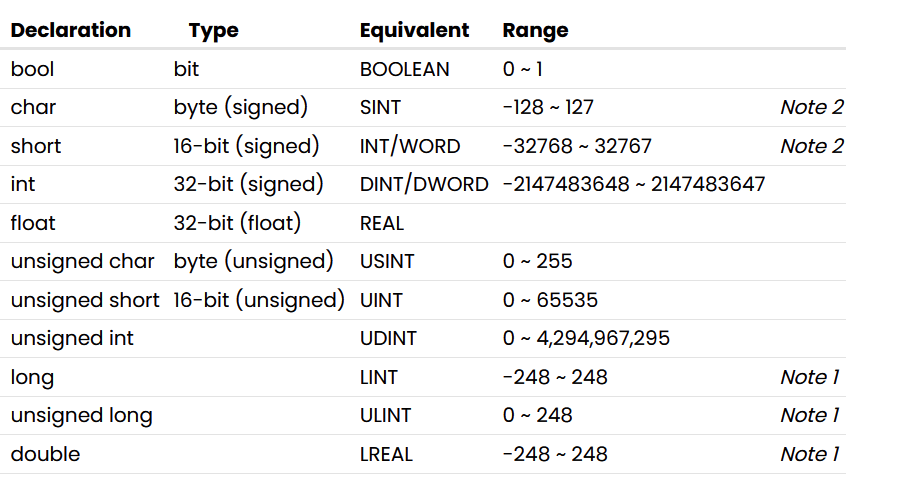This screenshot has width=899, height=487.
Task: Click Note 2 in the char row
Action: pos(811,107)
